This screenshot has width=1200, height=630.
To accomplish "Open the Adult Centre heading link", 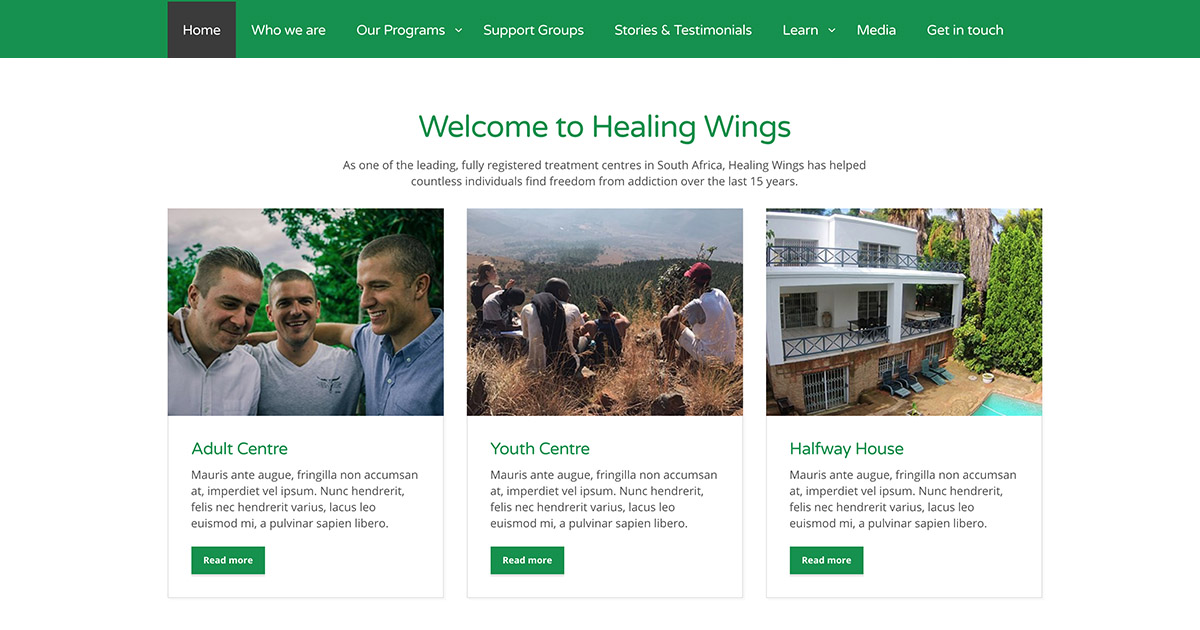I will tap(239, 448).
